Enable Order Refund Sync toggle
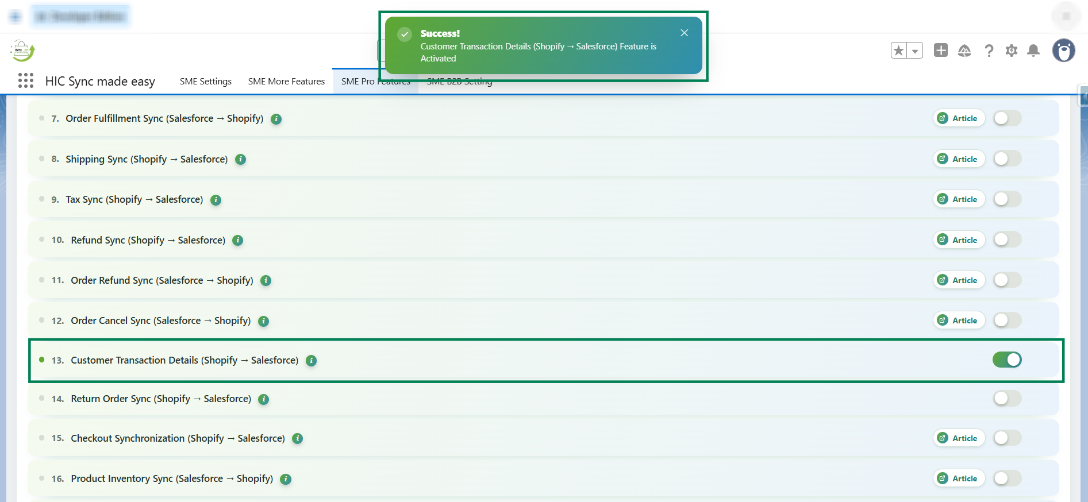 pyautogui.click(x=1007, y=280)
